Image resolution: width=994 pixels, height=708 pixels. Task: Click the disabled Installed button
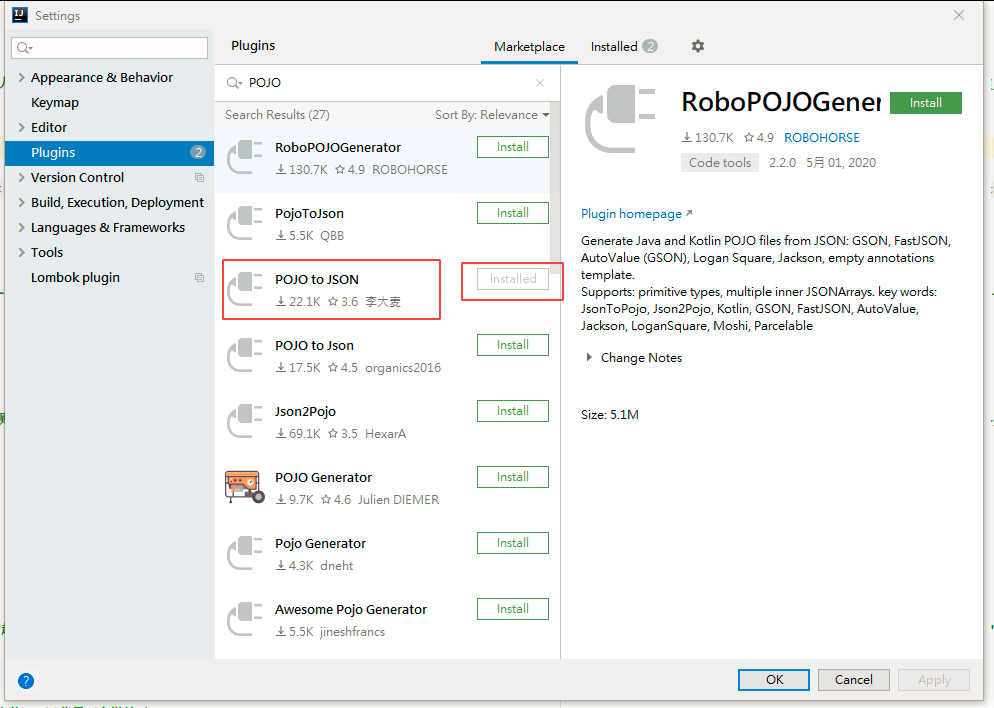point(513,279)
